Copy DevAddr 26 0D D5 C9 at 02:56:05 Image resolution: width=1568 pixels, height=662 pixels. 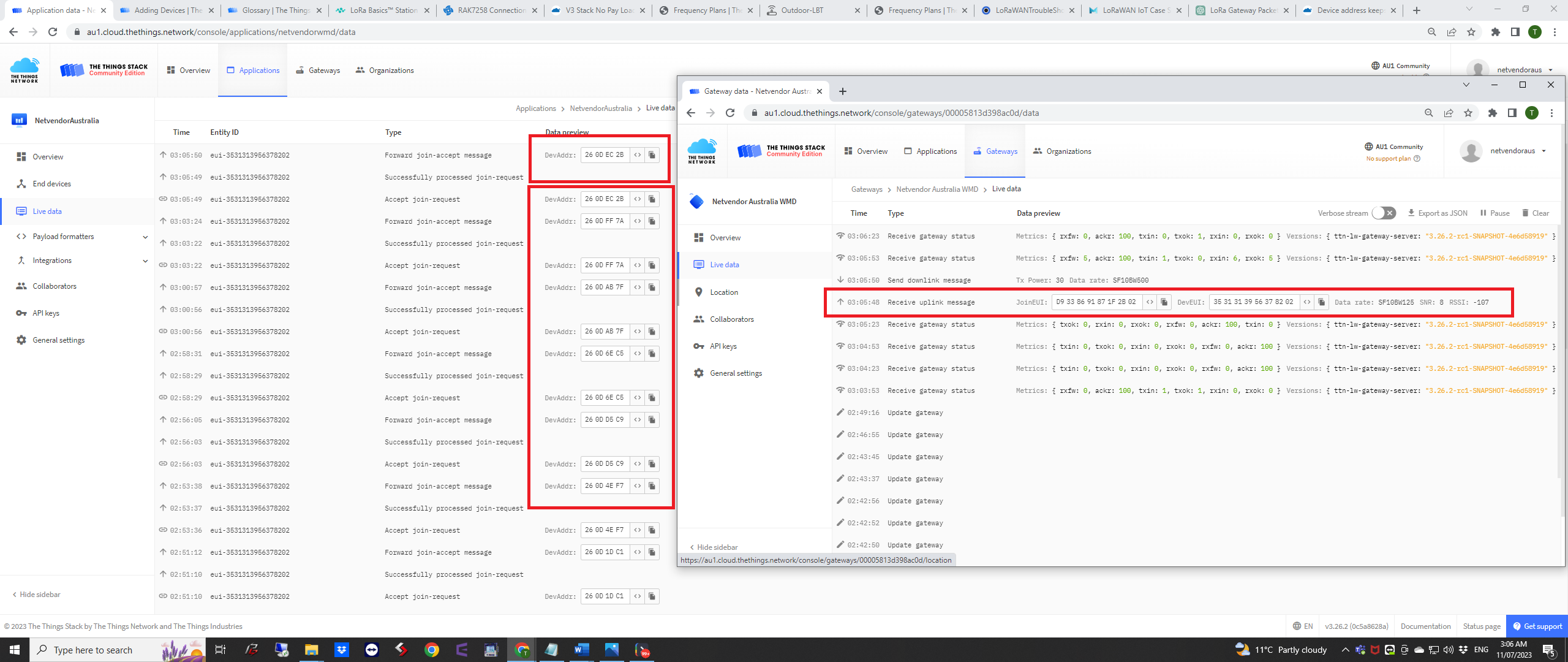tap(652, 420)
